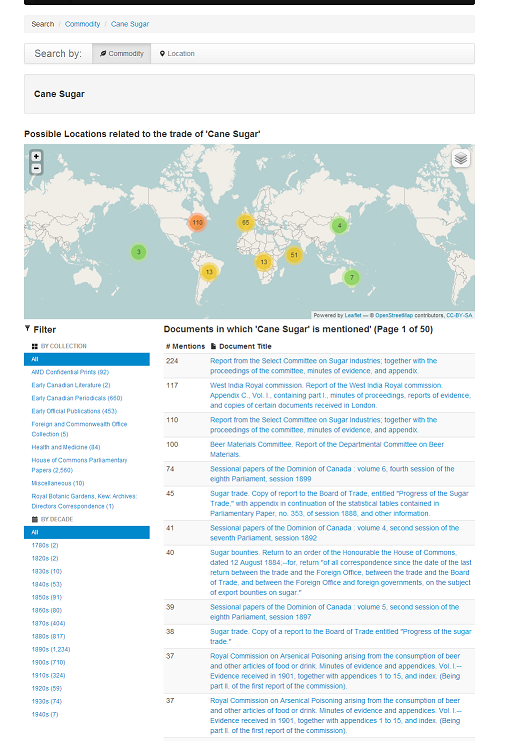Filter by House of Commons Parliamentary Papers
517x741 pixels.
click(79, 465)
